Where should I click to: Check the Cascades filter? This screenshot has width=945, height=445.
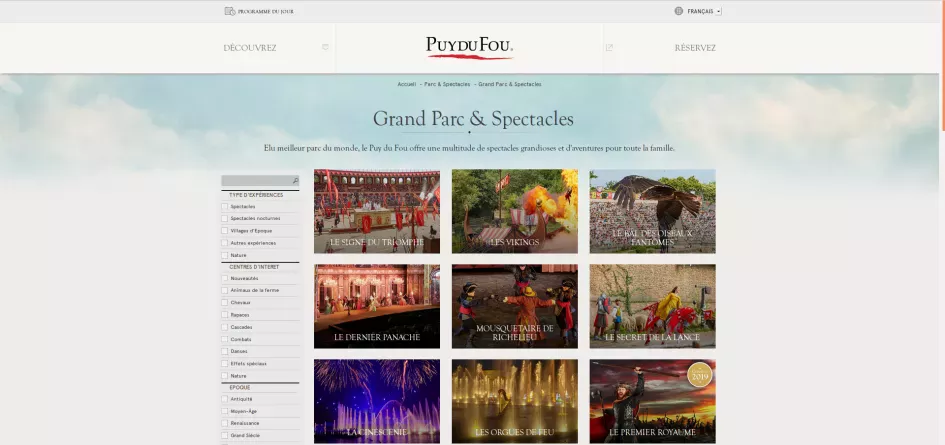coord(225,327)
